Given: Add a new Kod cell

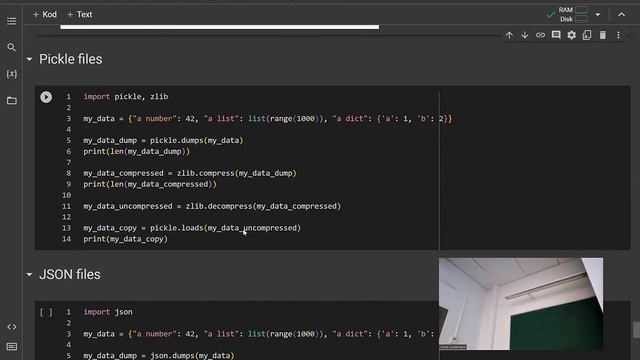Looking at the screenshot, I should [45, 15].
